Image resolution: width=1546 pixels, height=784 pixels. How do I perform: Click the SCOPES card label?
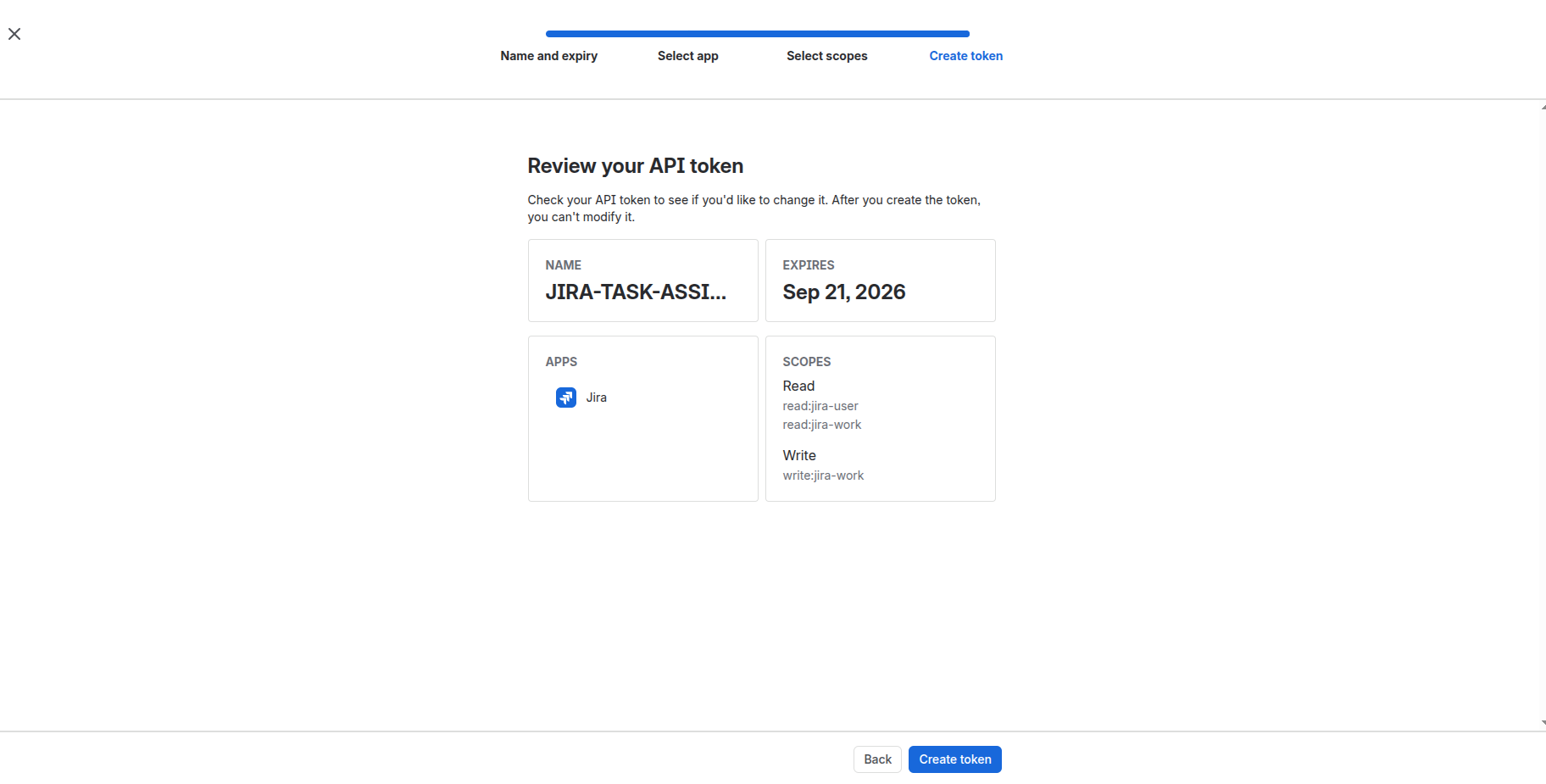point(806,362)
